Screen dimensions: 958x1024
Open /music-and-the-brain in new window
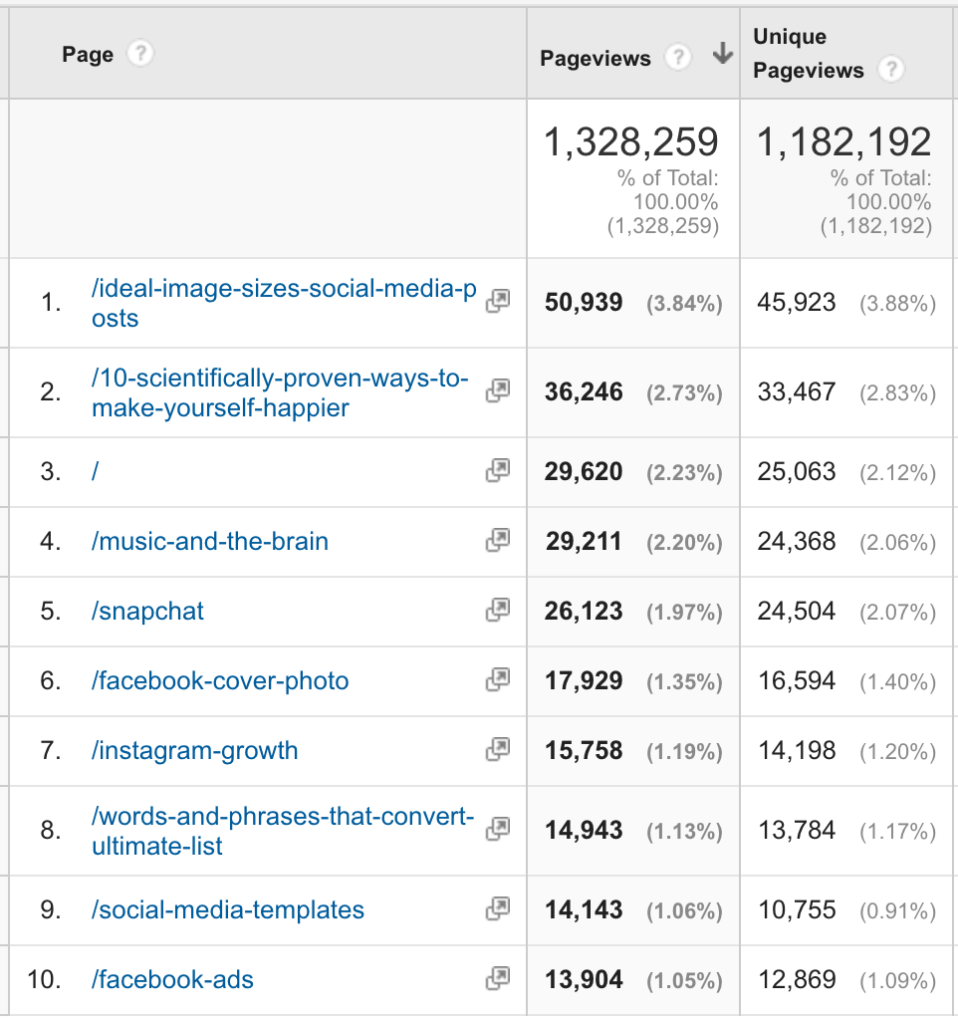tap(497, 540)
